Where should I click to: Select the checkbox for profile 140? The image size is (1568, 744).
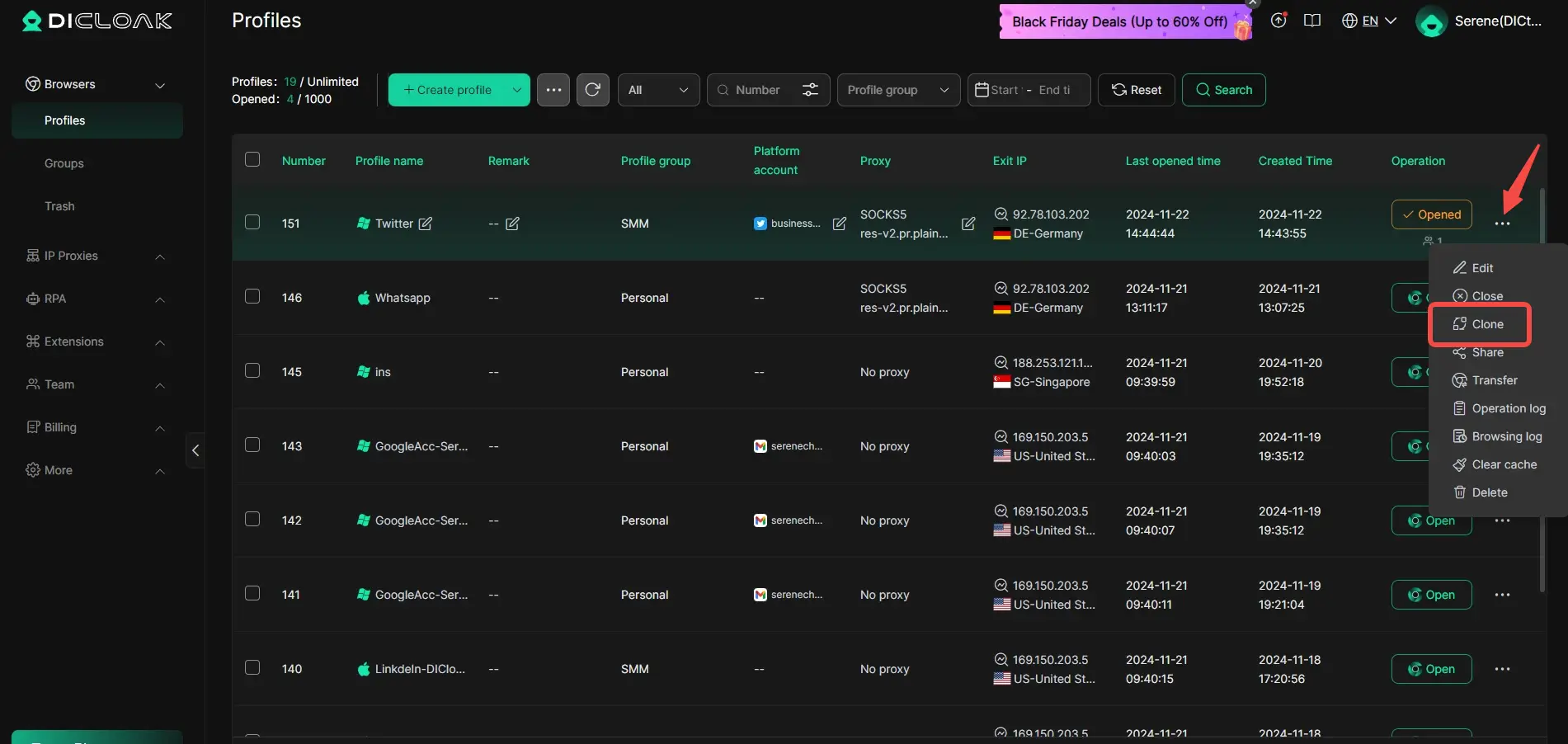coord(252,667)
